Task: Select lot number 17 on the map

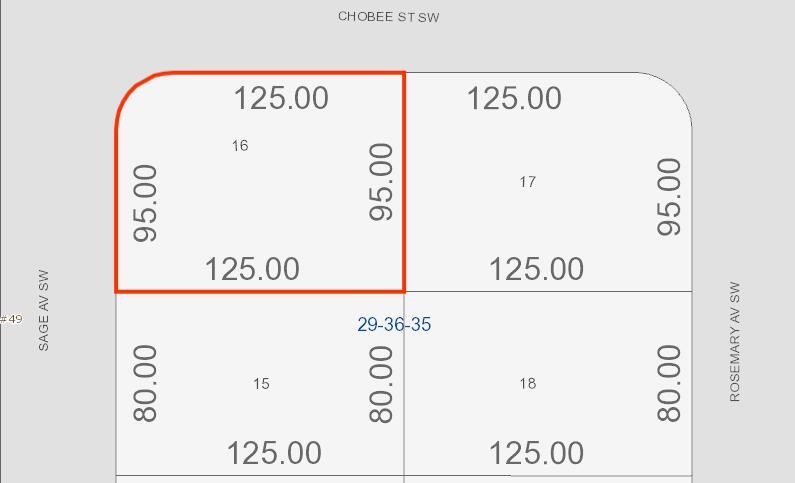Action: [527, 182]
